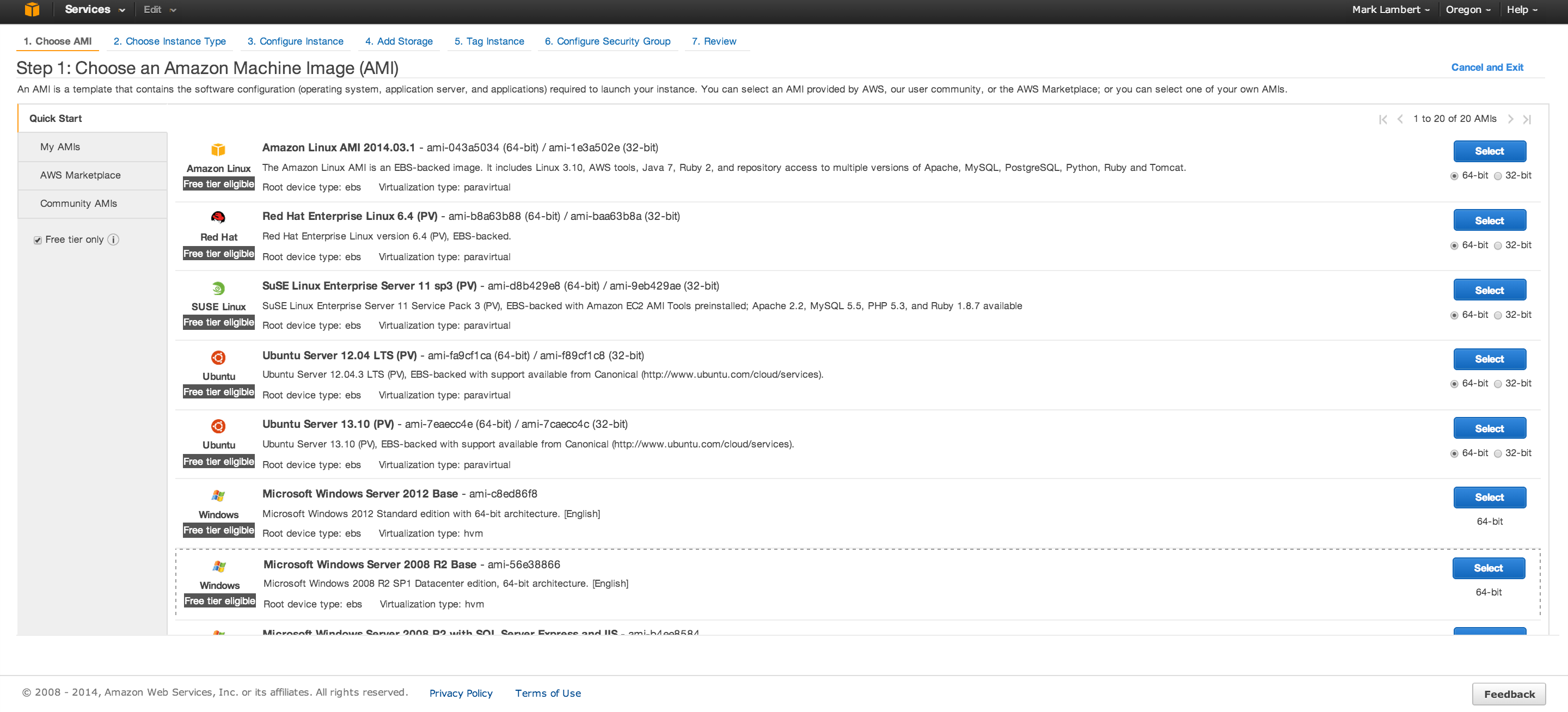Click the Red Hat logo icon
Screen dimensions: 1568x712
218,217
